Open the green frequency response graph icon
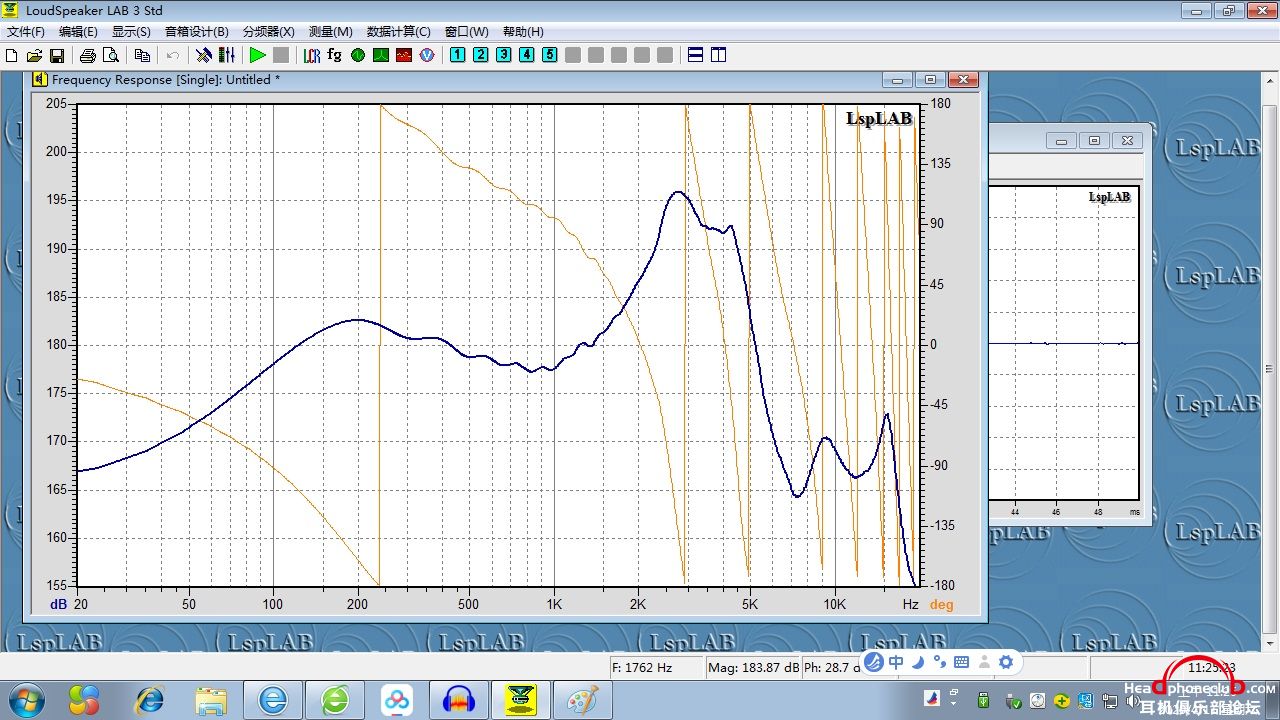The width and height of the screenshot is (1280, 720). coord(381,55)
